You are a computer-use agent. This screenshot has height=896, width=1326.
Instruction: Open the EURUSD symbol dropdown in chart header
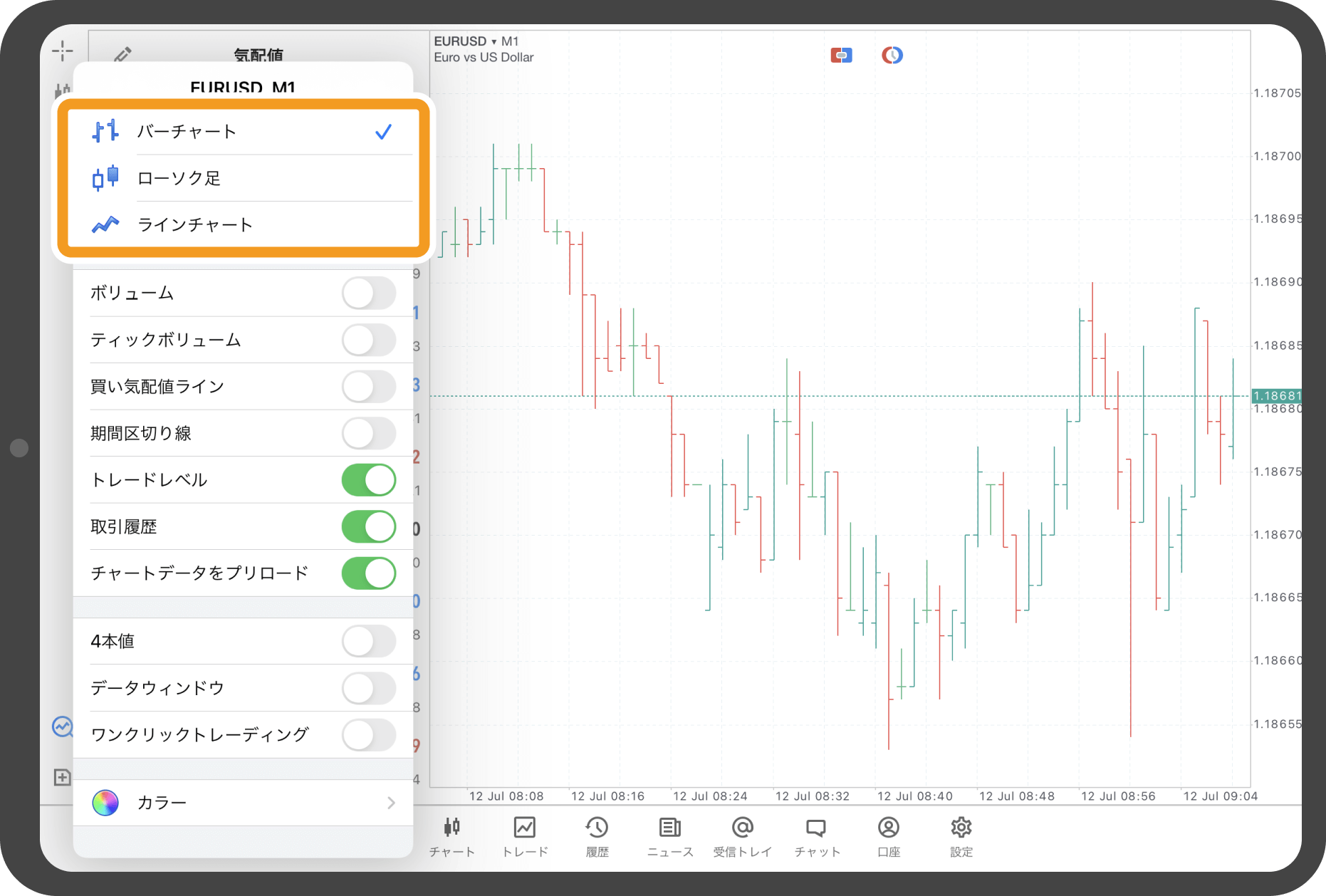[x=465, y=41]
